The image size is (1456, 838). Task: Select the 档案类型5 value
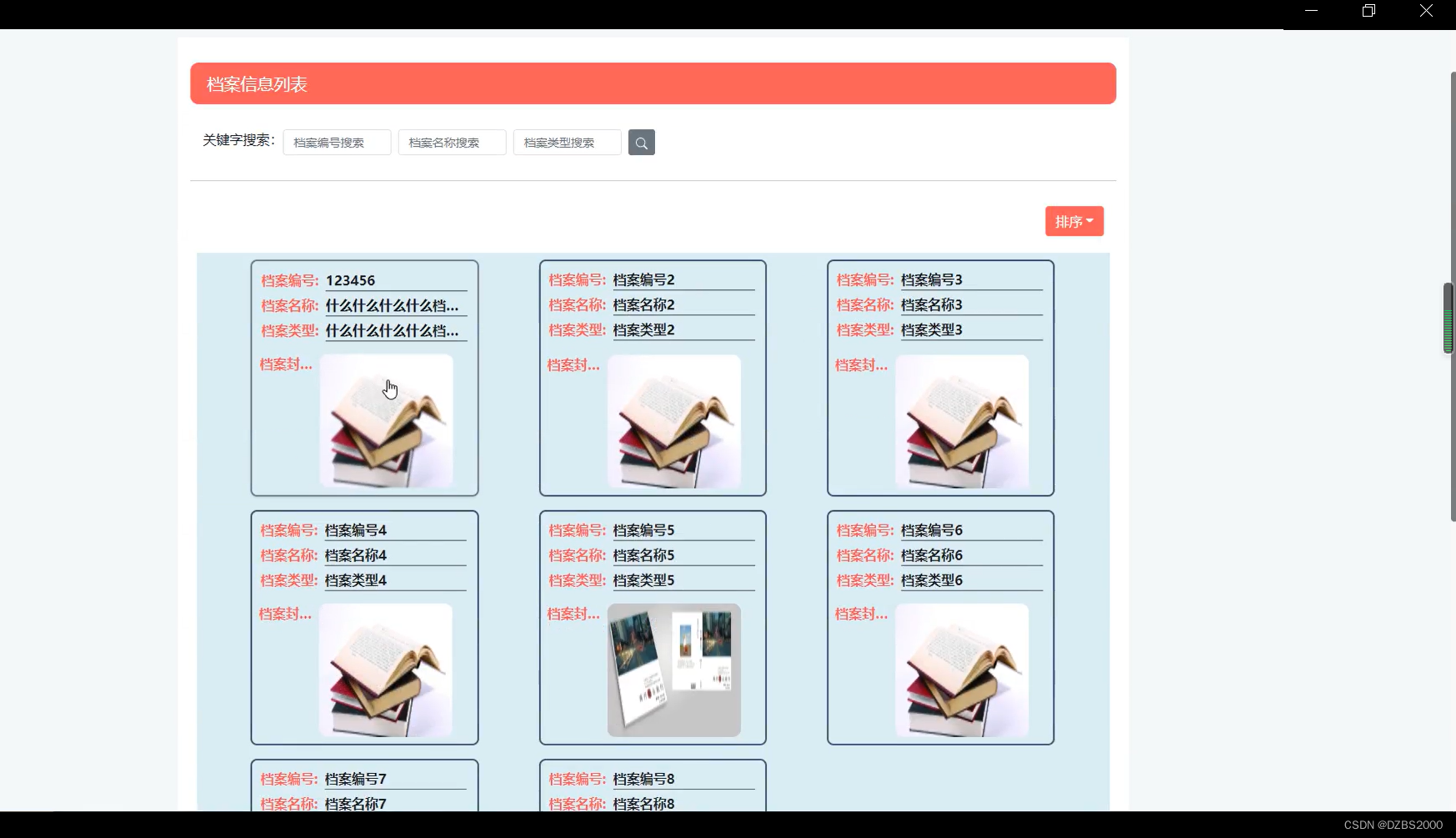coord(644,580)
